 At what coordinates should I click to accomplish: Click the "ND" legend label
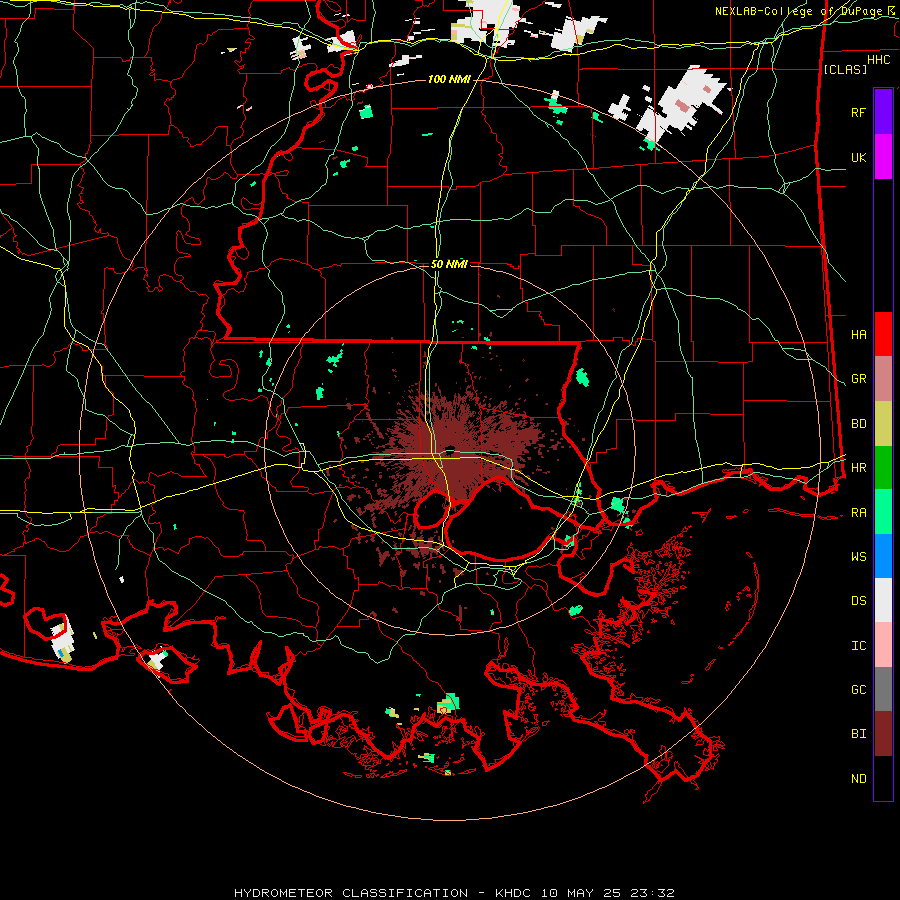tap(858, 779)
